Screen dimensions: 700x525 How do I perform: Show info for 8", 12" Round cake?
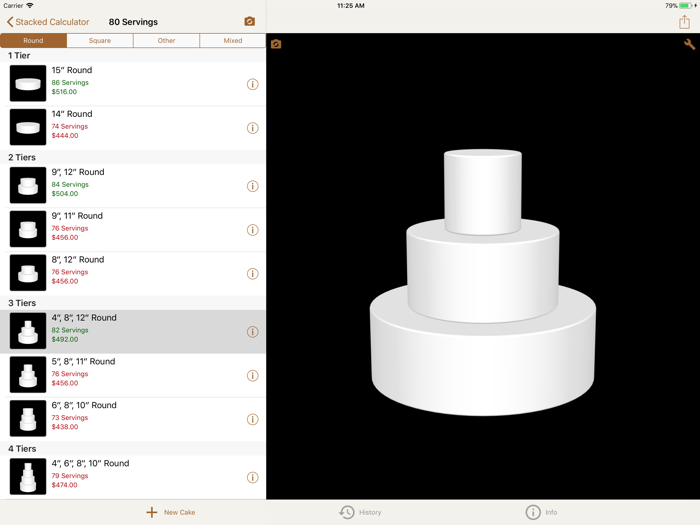(x=253, y=274)
